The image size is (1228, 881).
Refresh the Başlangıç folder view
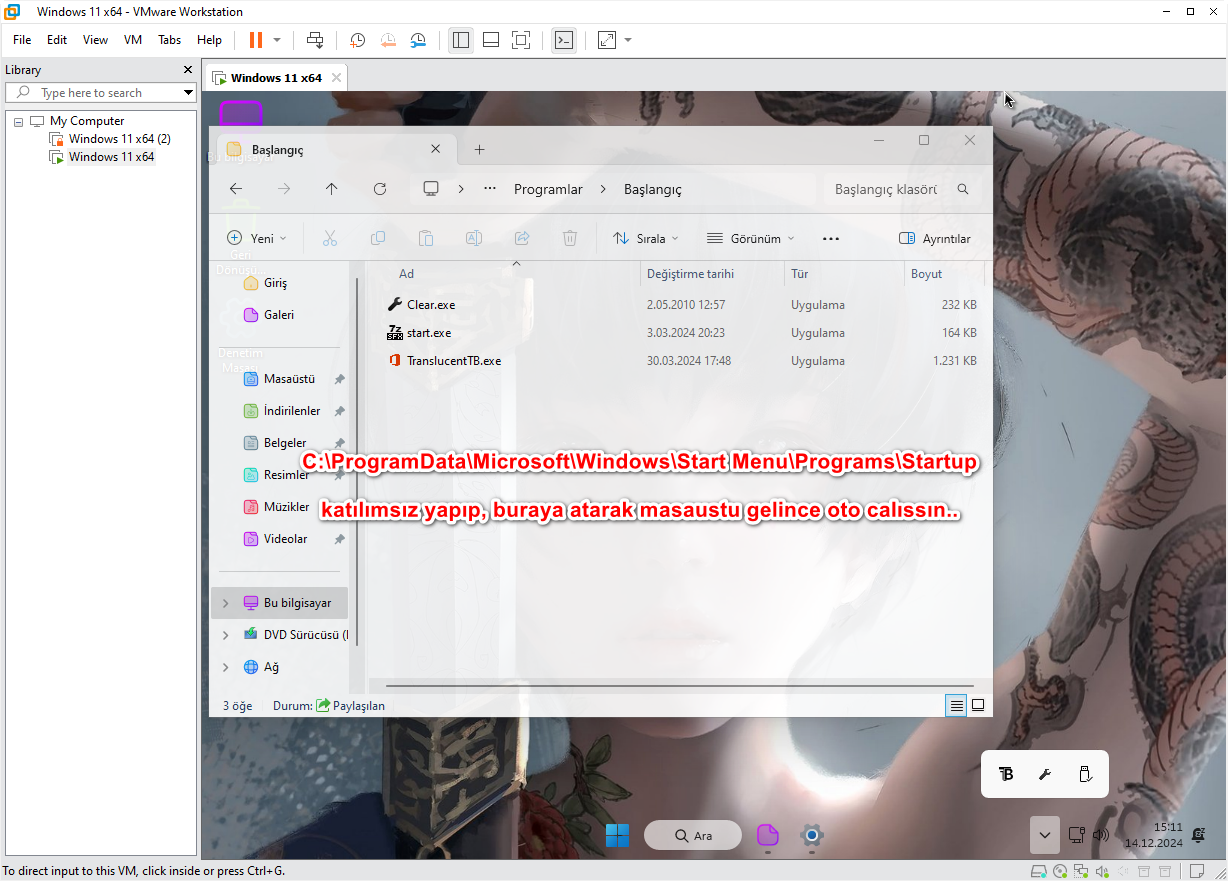coord(380,189)
